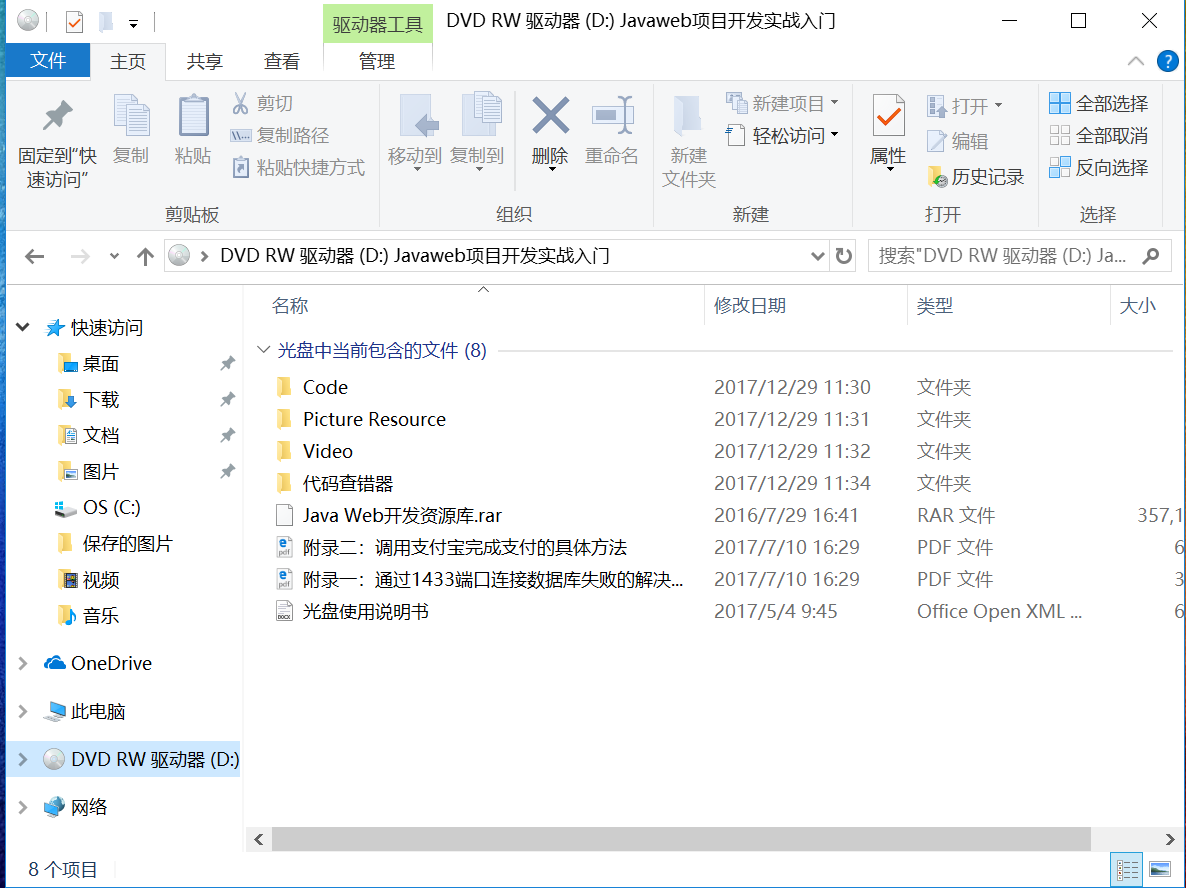Minimize the ribbon with the chevron
1186x888 pixels.
click(x=1135, y=61)
